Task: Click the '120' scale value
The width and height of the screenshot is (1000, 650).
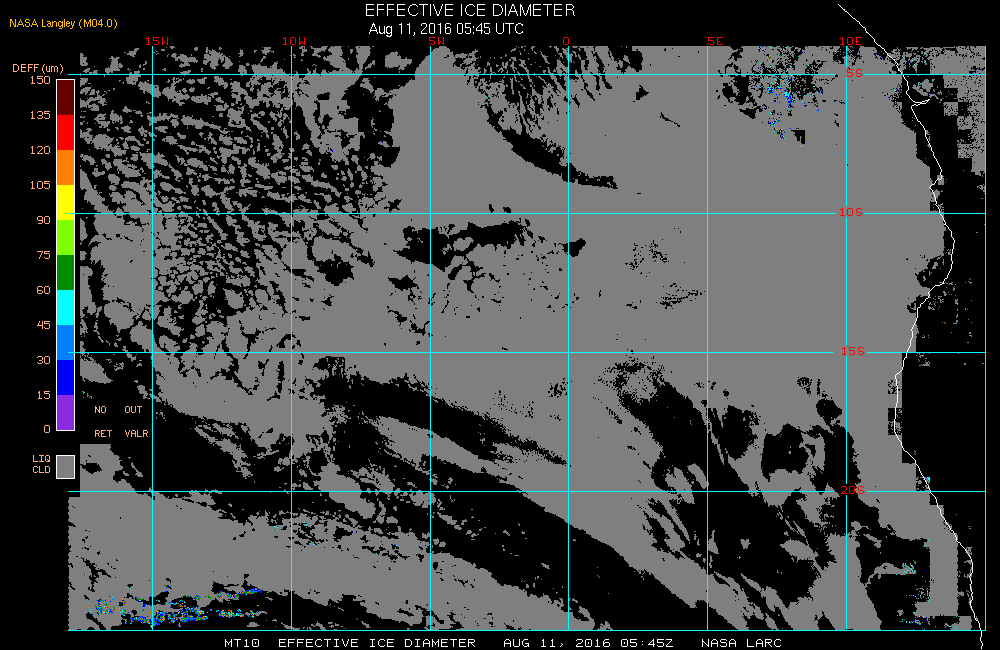Action: (x=40, y=150)
